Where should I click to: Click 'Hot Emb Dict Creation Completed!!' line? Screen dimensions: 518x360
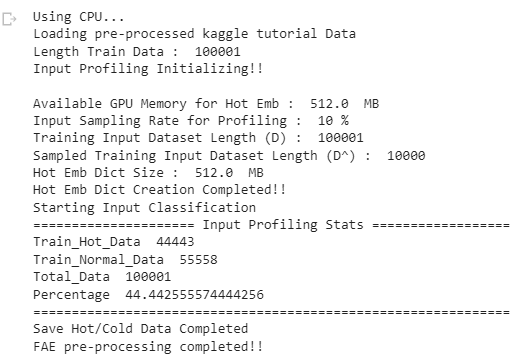pos(160,190)
